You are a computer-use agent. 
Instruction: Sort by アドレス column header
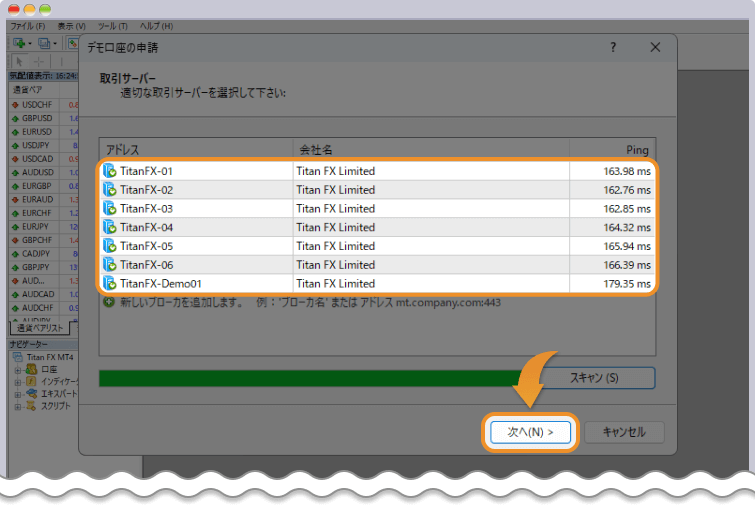pyautogui.click(x=196, y=149)
